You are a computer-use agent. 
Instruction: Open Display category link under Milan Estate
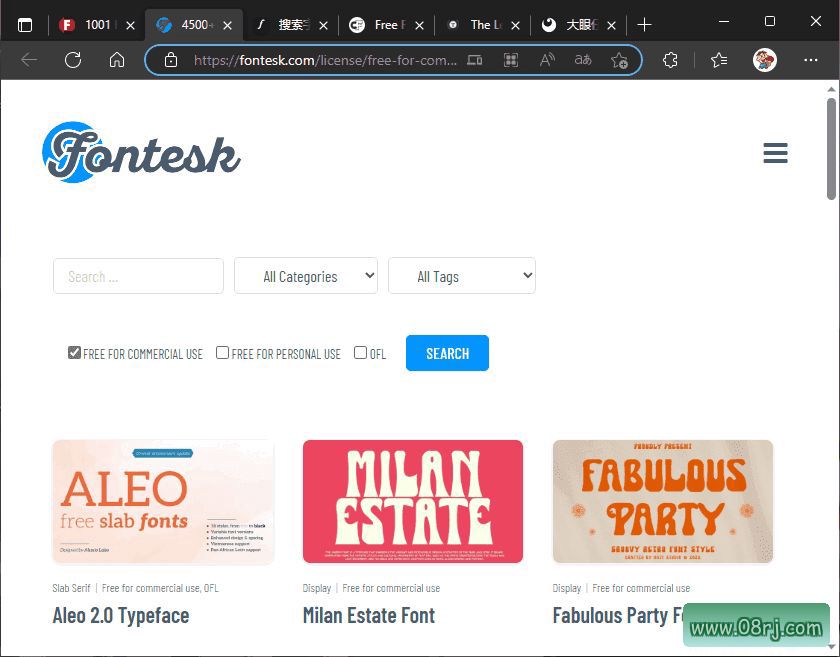317,588
